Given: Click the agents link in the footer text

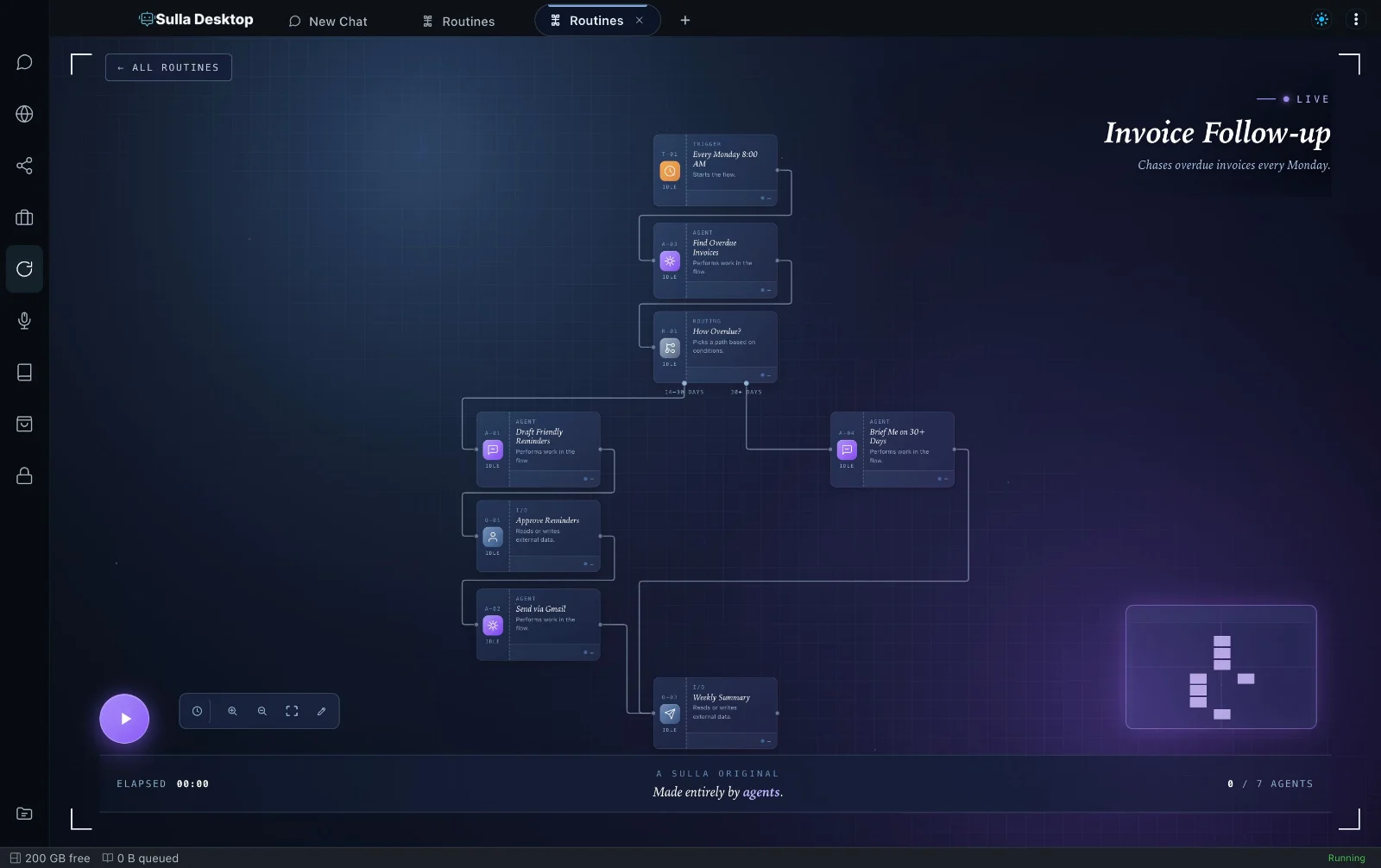Looking at the screenshot, I should (x=761, y=792).
